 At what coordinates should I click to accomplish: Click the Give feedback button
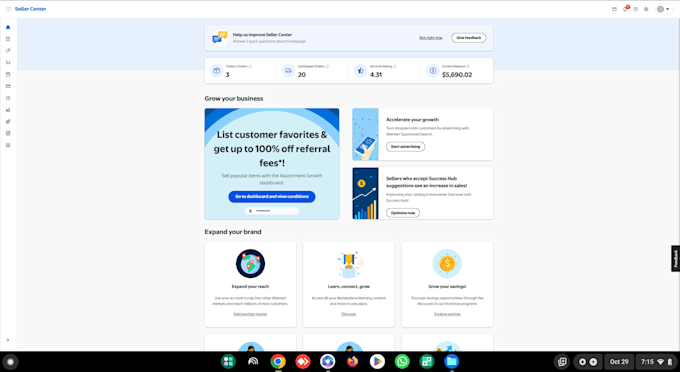[x=469, y=38]
